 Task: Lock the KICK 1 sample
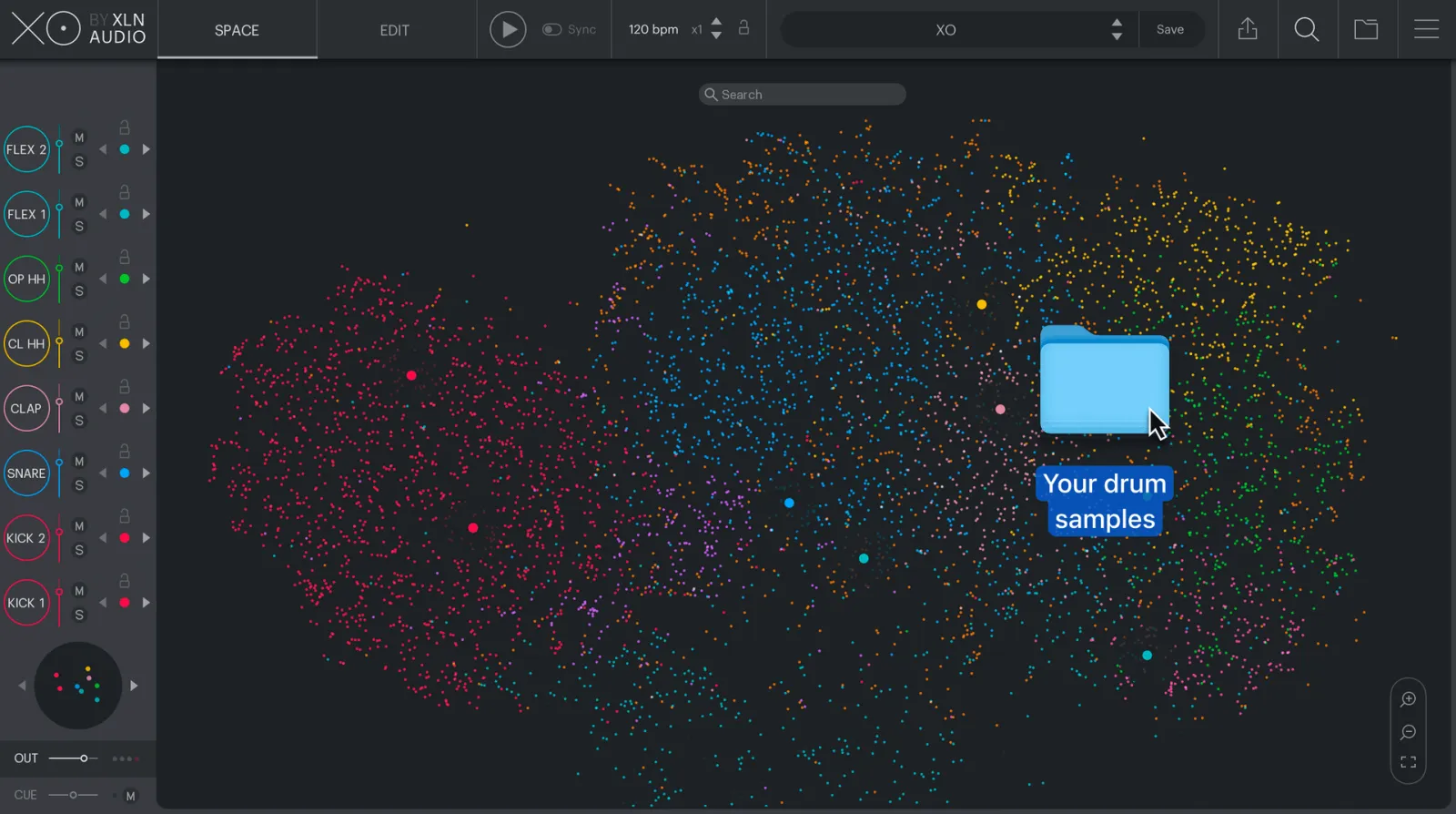click(125, 580)
